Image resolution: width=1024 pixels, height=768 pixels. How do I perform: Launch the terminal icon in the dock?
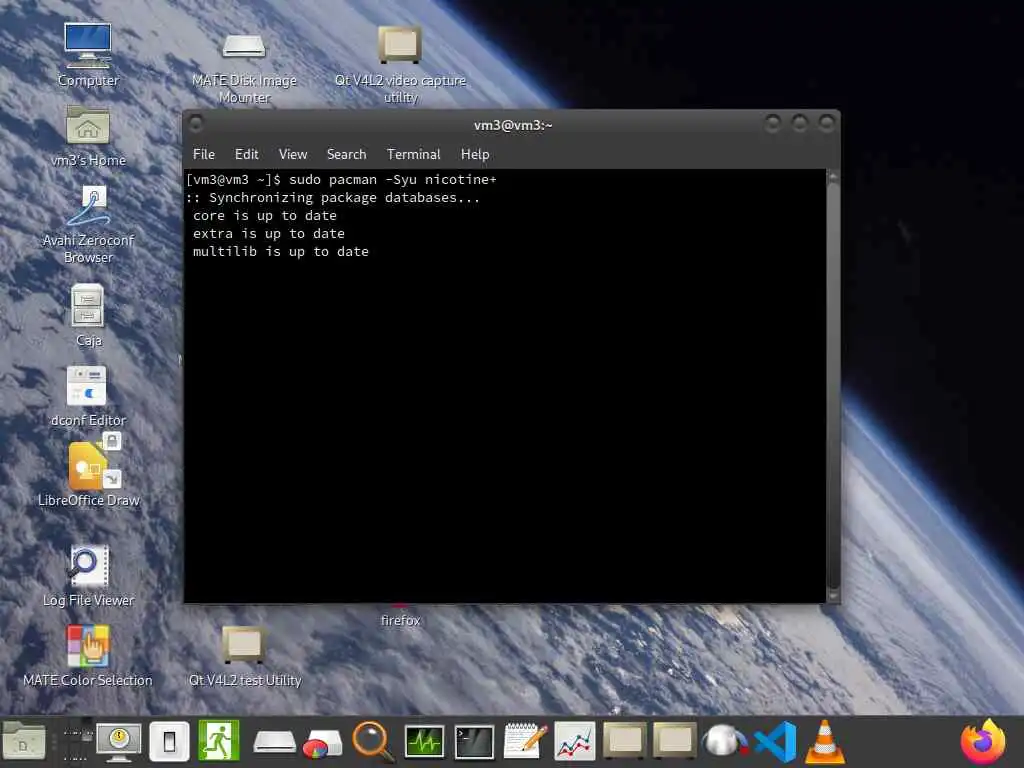(474, 742)
